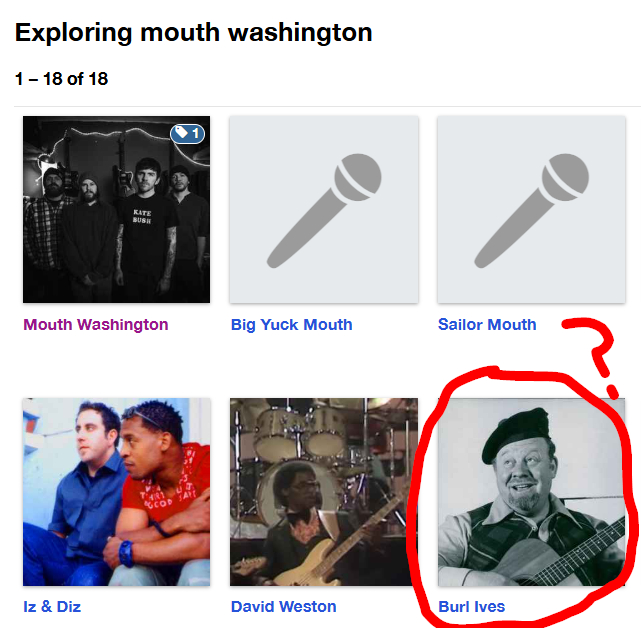Image resolution: width=641 pixels, height=628 pixels.
Task: Open the Iz & Diz artist photo
Action: pos(116,491)
